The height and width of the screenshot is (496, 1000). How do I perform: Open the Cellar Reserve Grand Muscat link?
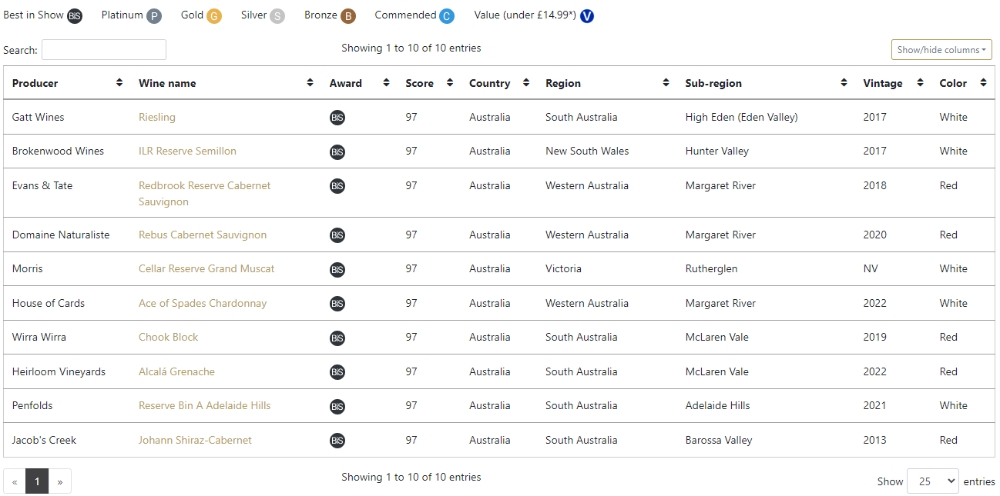pyautogui.click(x=206, y=268)
